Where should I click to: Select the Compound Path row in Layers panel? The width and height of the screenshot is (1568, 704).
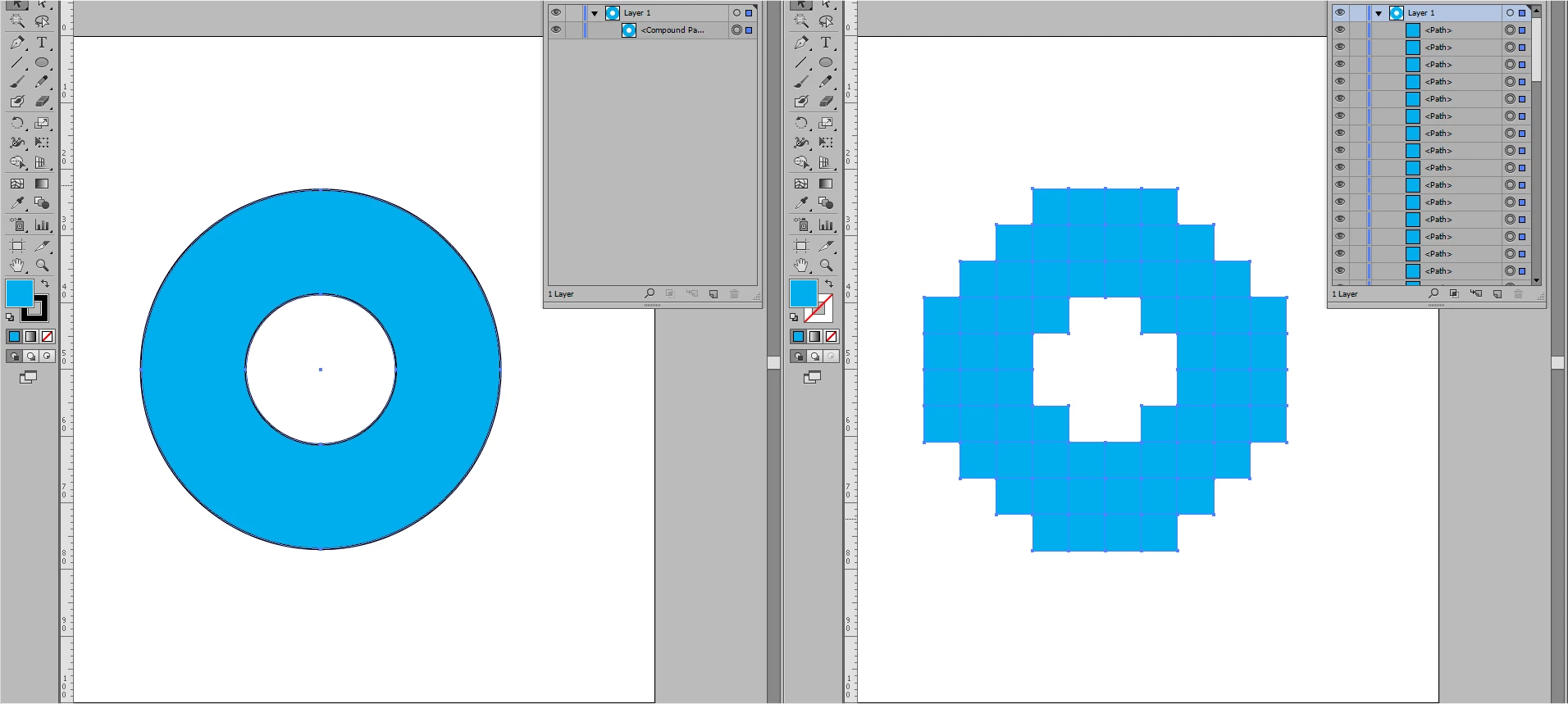pyautogui.click(x=653, y=30)
